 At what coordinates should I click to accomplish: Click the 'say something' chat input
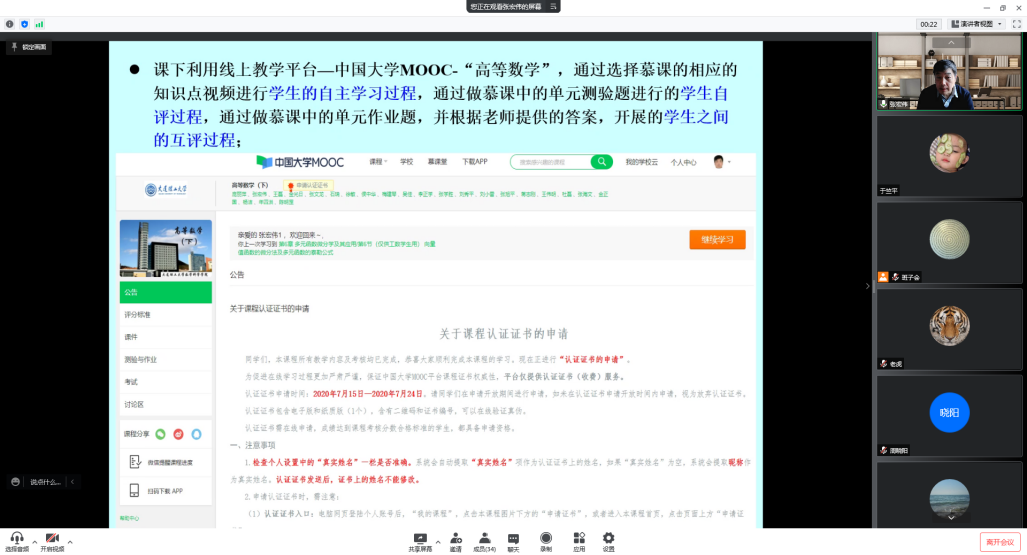click(45, 482)
